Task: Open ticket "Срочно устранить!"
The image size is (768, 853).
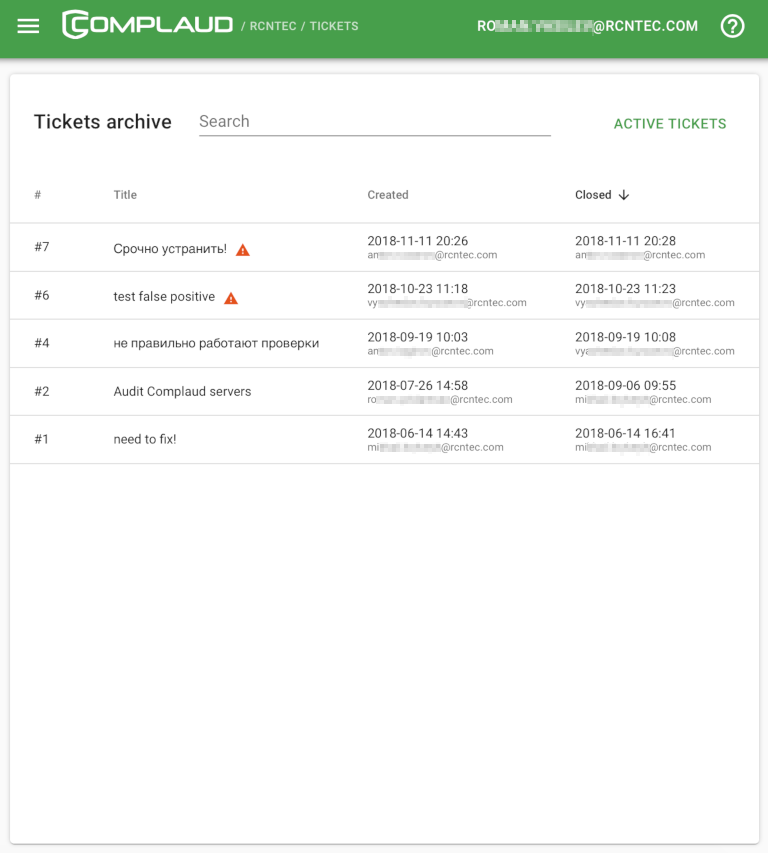Action: 170,248
